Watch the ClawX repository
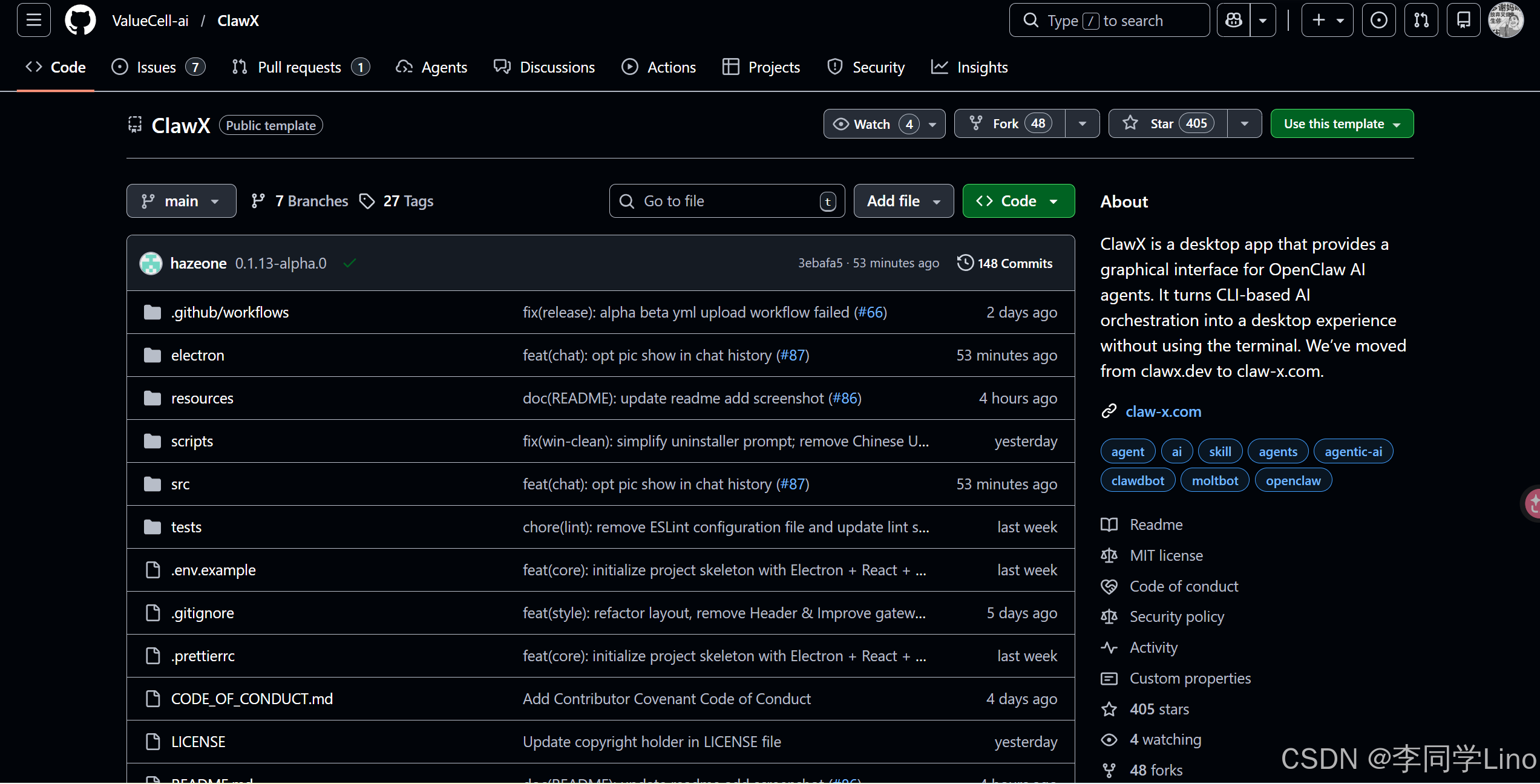This screenshot has height=784, width=1540. pyautogui.click(x=871, y=124)
